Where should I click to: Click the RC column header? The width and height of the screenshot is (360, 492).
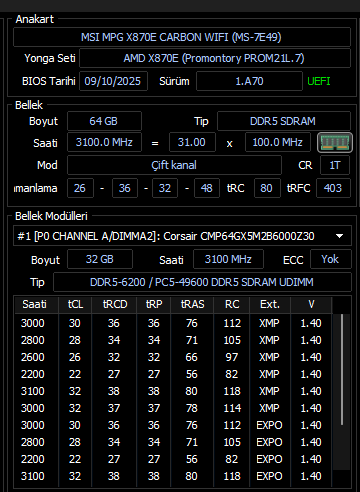(232, 304)
